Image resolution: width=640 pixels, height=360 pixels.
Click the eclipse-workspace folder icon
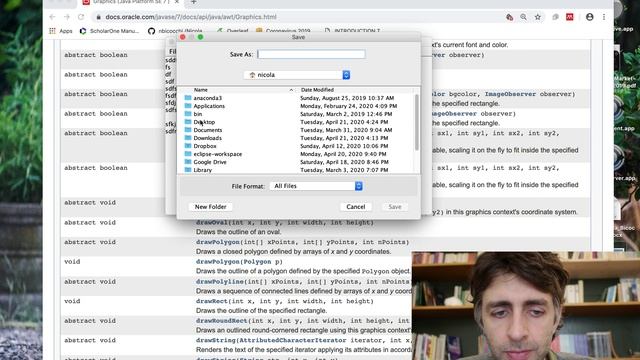[188, 154]
